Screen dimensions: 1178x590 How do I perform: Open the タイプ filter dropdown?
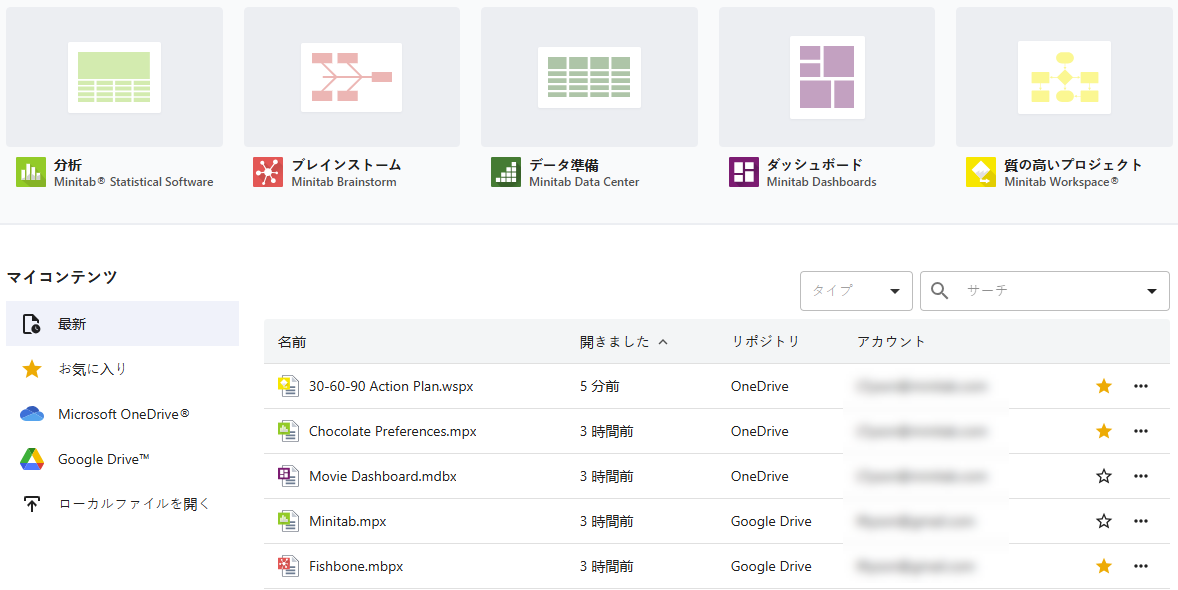pos(855,290)
